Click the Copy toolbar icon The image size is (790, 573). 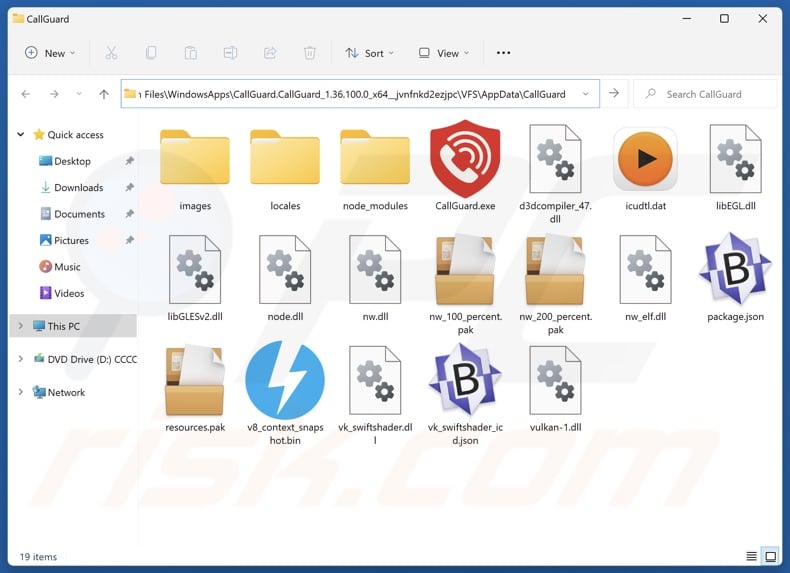[x=151, y=53]
